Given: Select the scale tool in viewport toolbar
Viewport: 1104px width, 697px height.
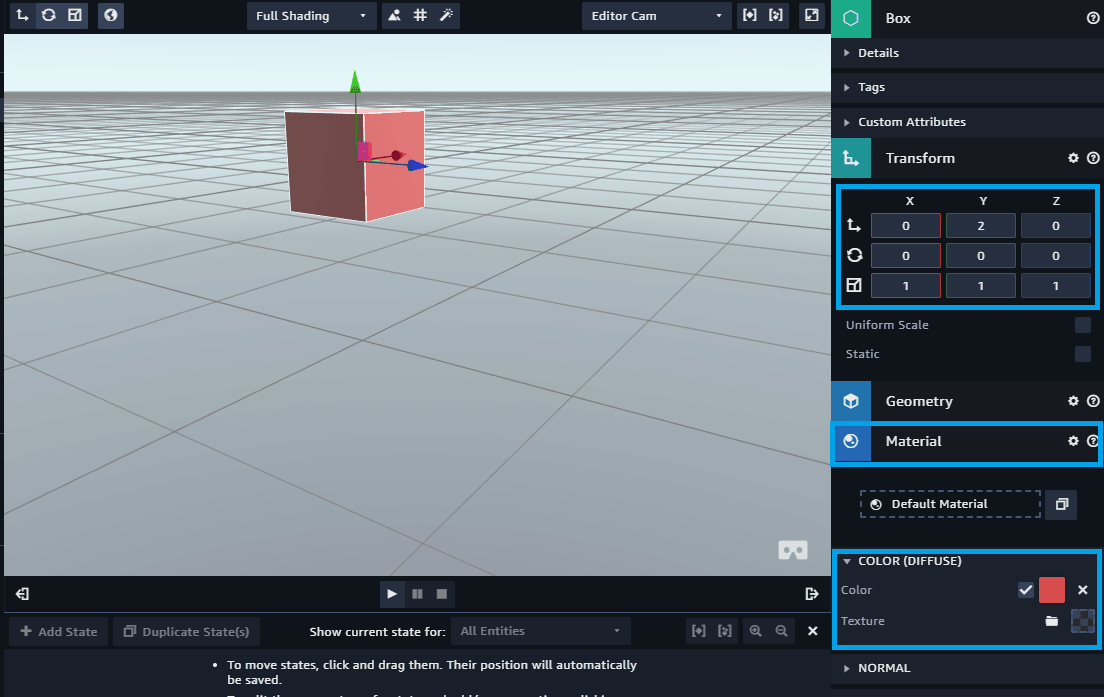Looking at the screenshot, I should tap(74, 16).
